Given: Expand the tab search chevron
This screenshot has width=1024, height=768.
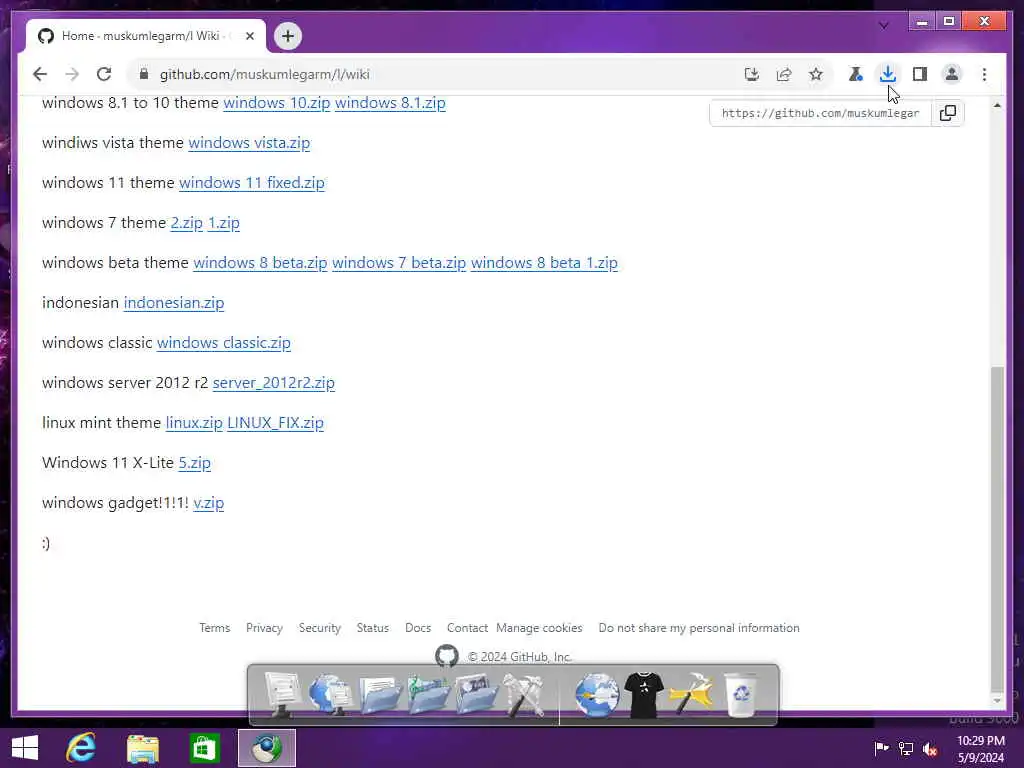Looking at the screenshot, I should click(884, 25).
